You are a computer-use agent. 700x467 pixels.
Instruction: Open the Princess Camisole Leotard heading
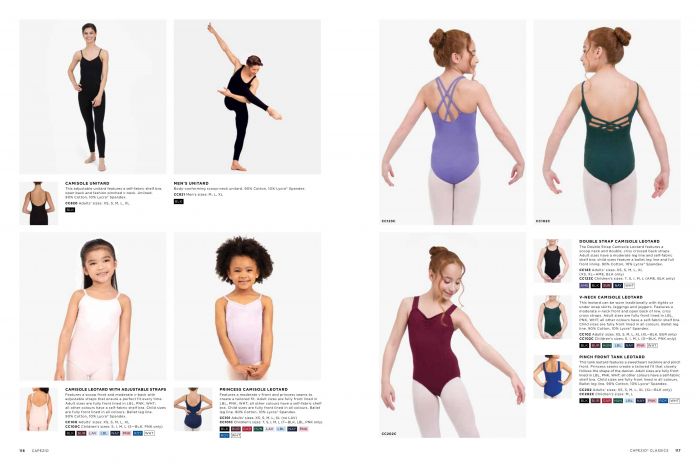coord(254,389)
